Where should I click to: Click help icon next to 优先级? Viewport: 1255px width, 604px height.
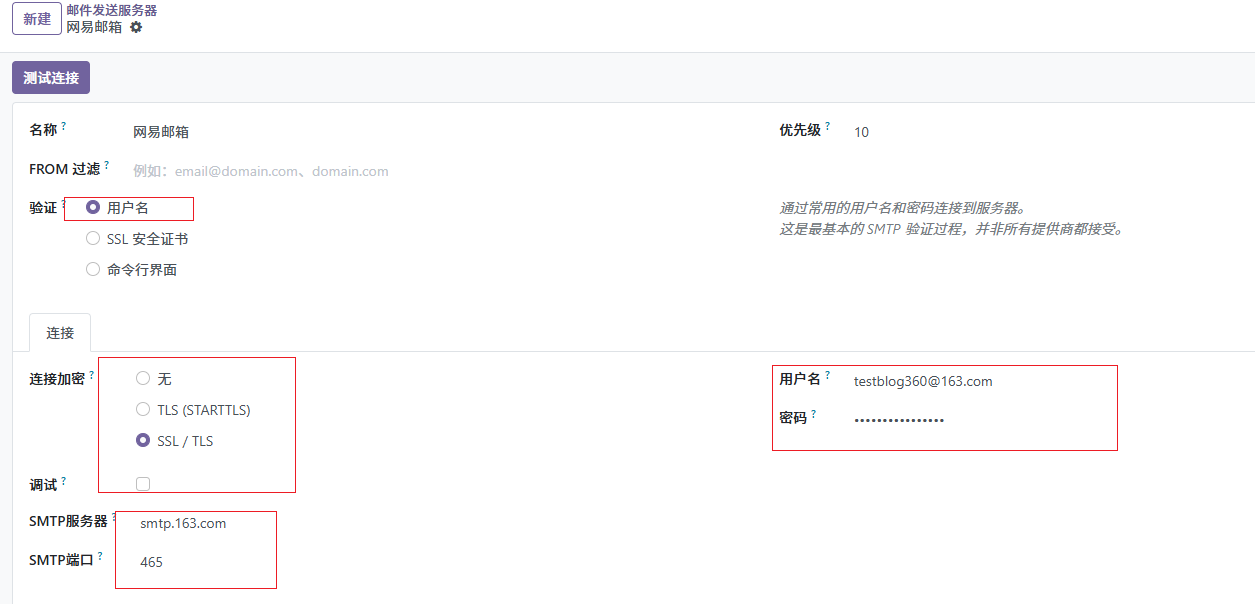[828, 126]
